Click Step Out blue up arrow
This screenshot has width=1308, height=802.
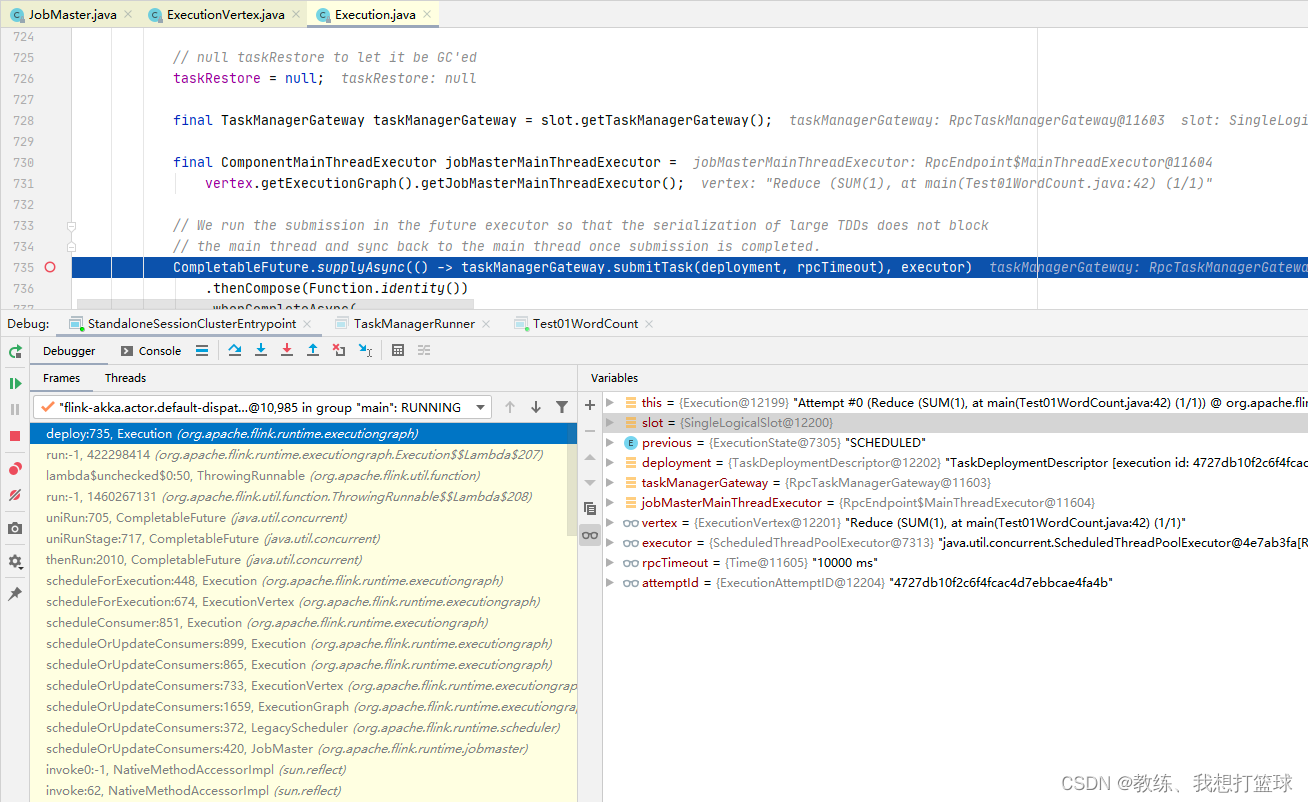click(x=313, y=350)
